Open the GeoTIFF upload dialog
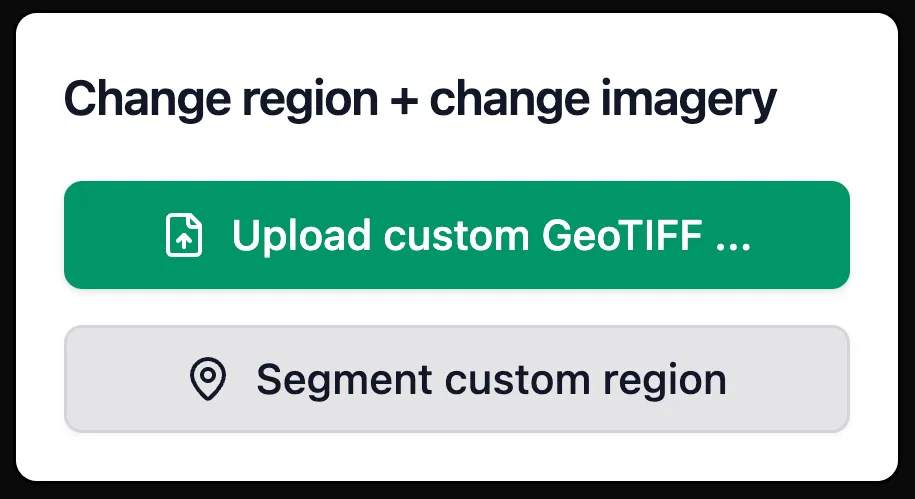 pos(457,235)
